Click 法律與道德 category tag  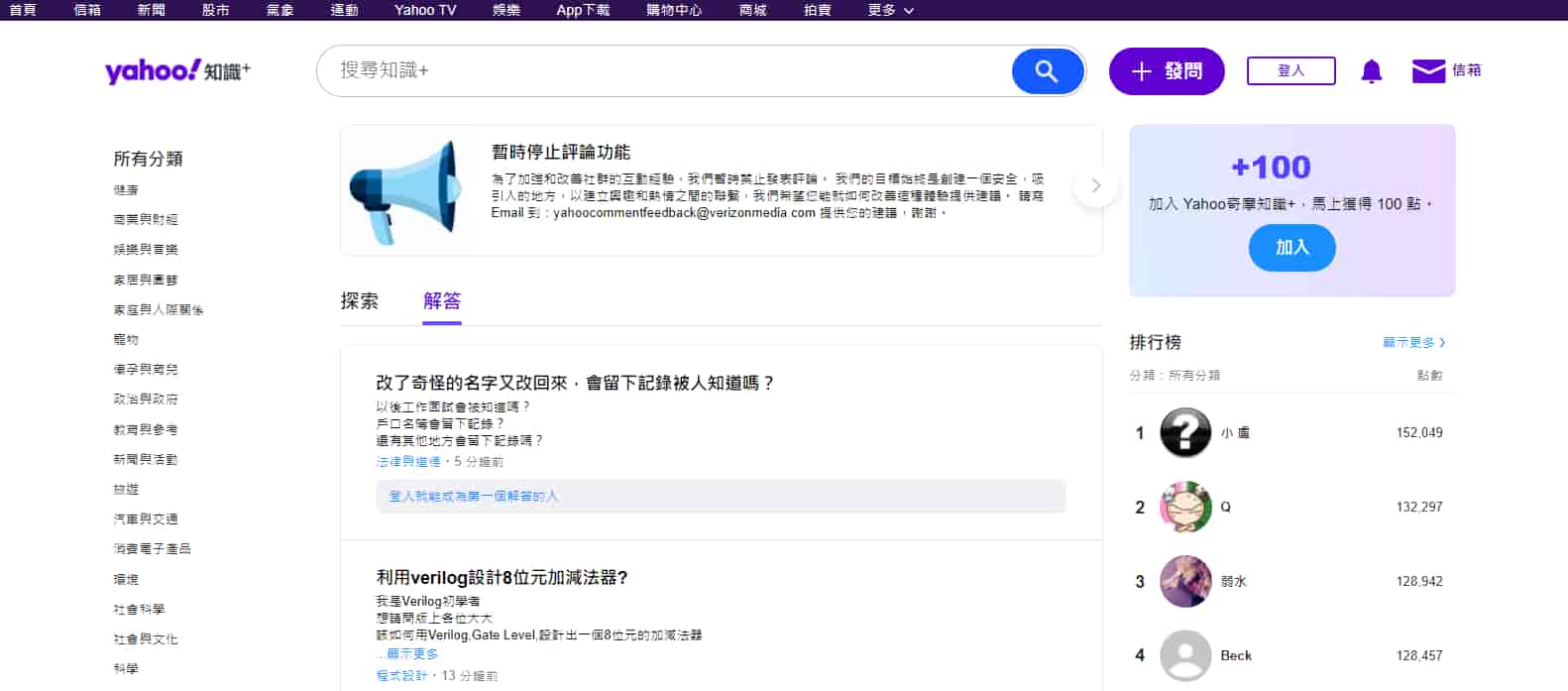click(408, 462)
